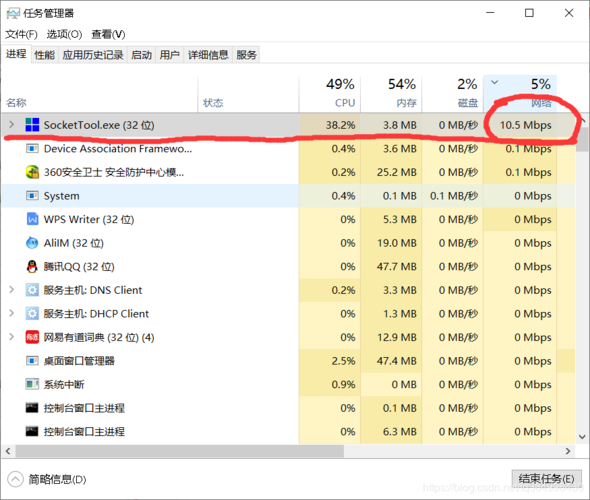Click the 25.2 MB memory value
The width and height of the screenshot is (590, 500).
[397, 172]
